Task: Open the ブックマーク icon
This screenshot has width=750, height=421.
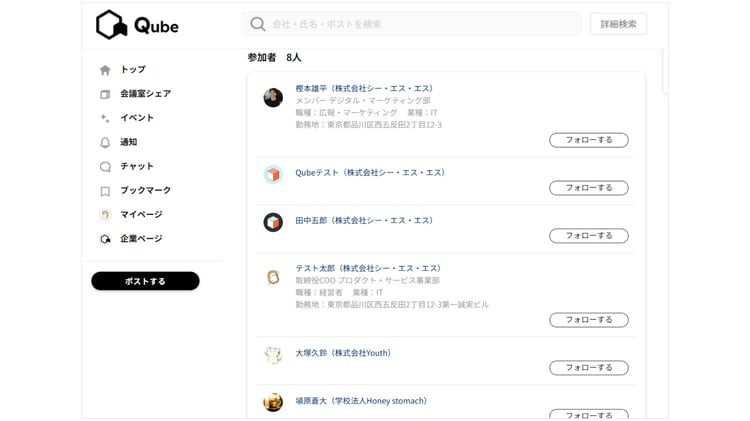Action: [105, 190]
